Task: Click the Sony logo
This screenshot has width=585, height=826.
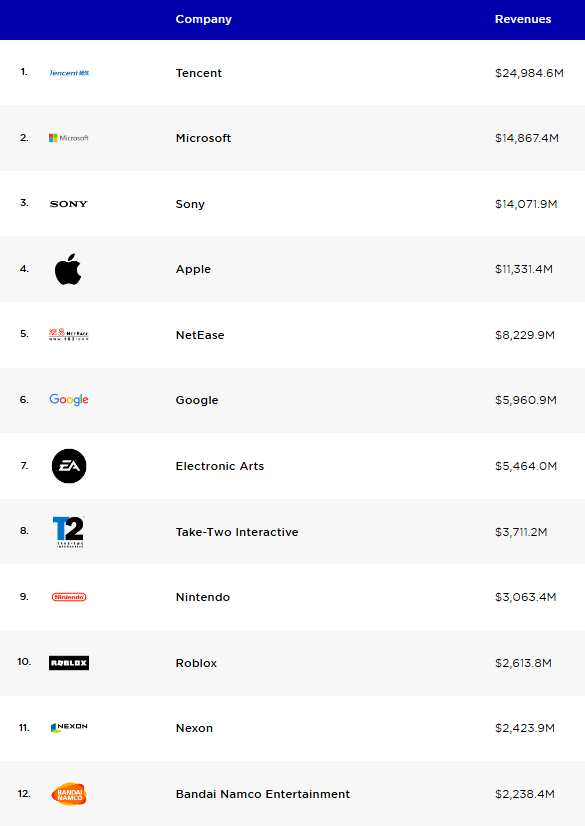Action: 69,204
